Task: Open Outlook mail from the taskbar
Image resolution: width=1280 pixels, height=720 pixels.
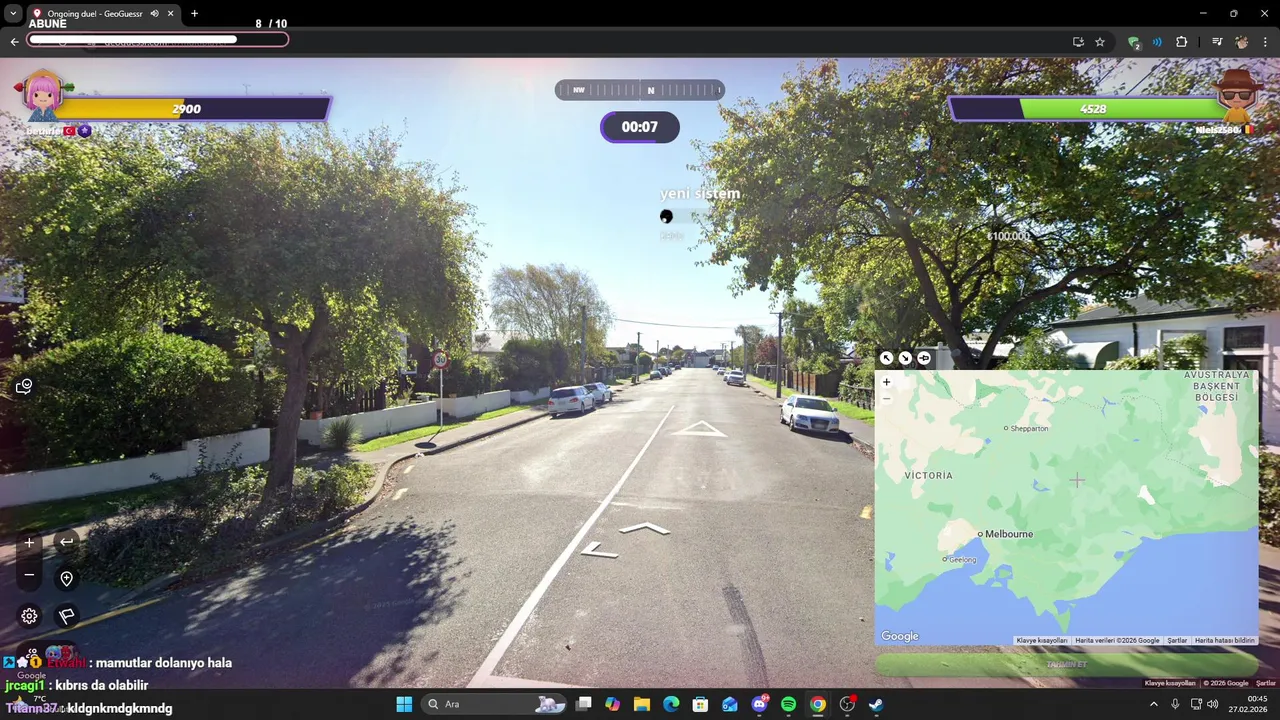Action: 730,704
